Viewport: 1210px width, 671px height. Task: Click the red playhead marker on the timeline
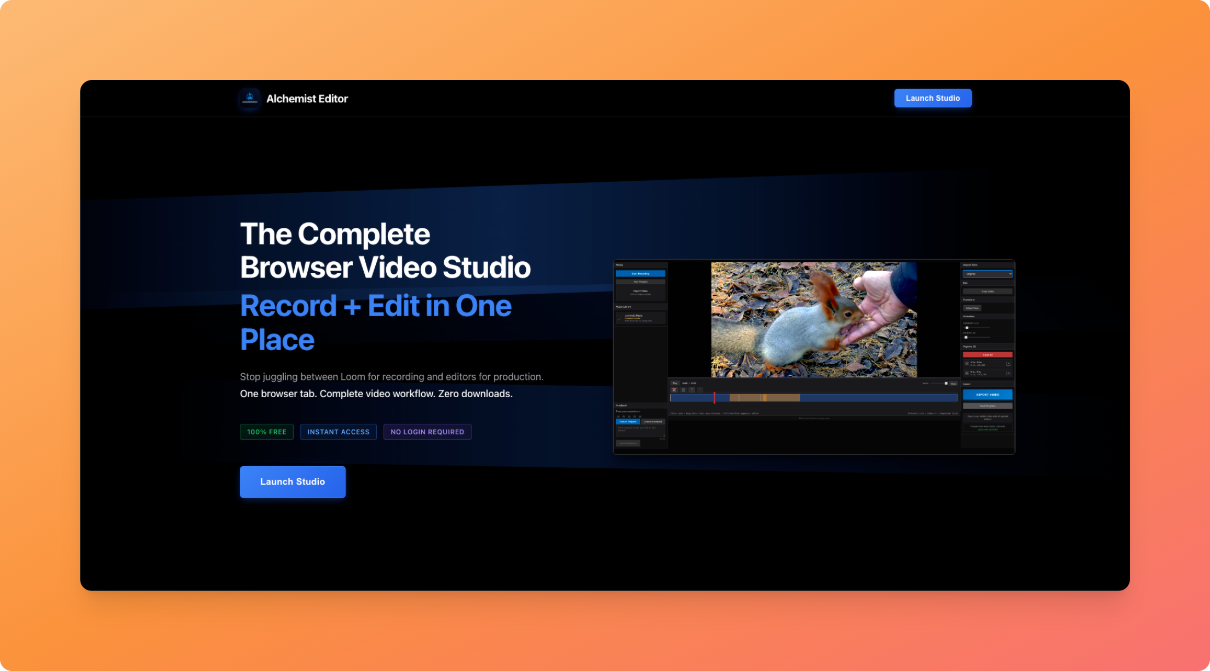click(x=714, y=397)
